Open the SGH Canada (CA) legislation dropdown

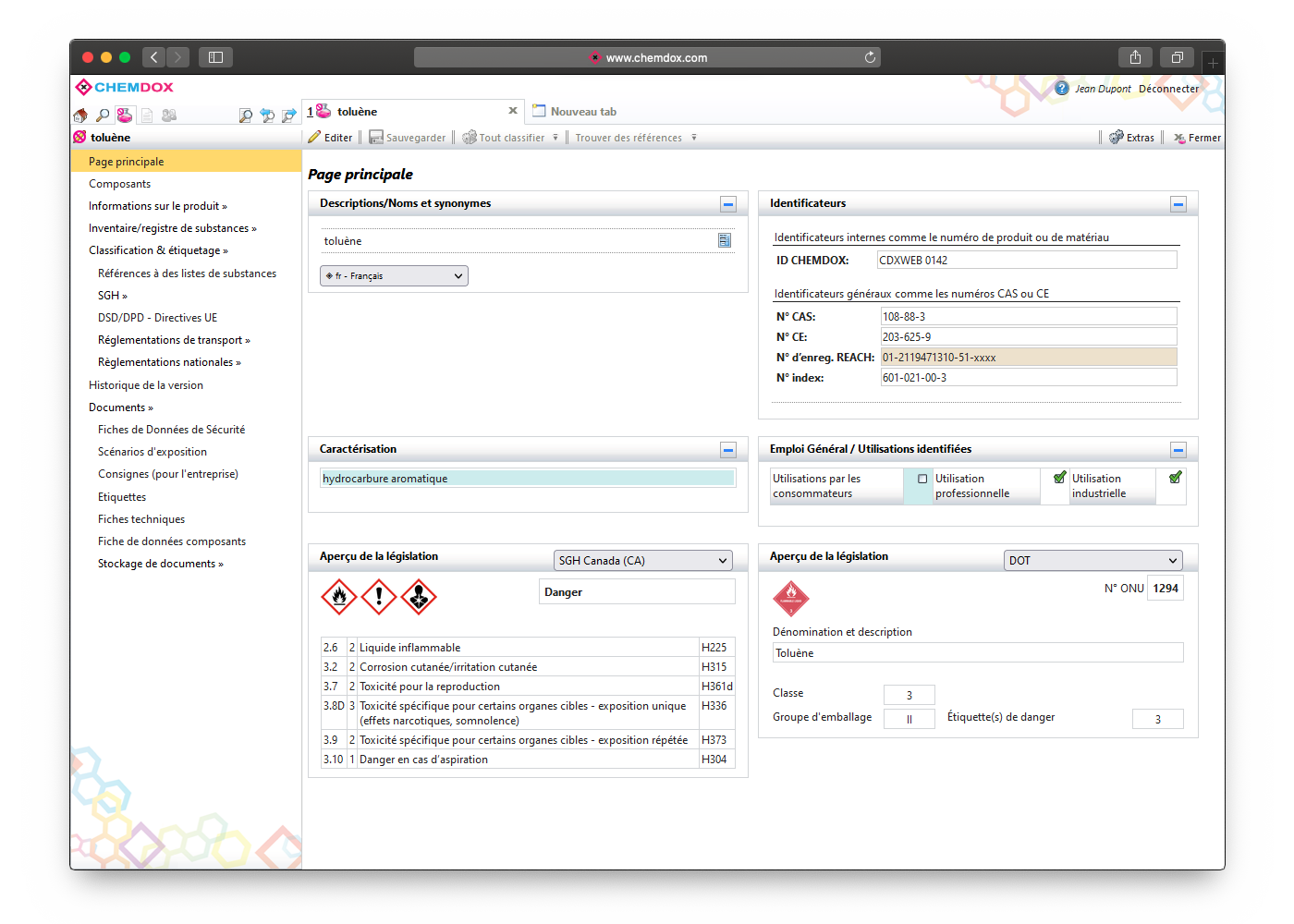[642, 560]
